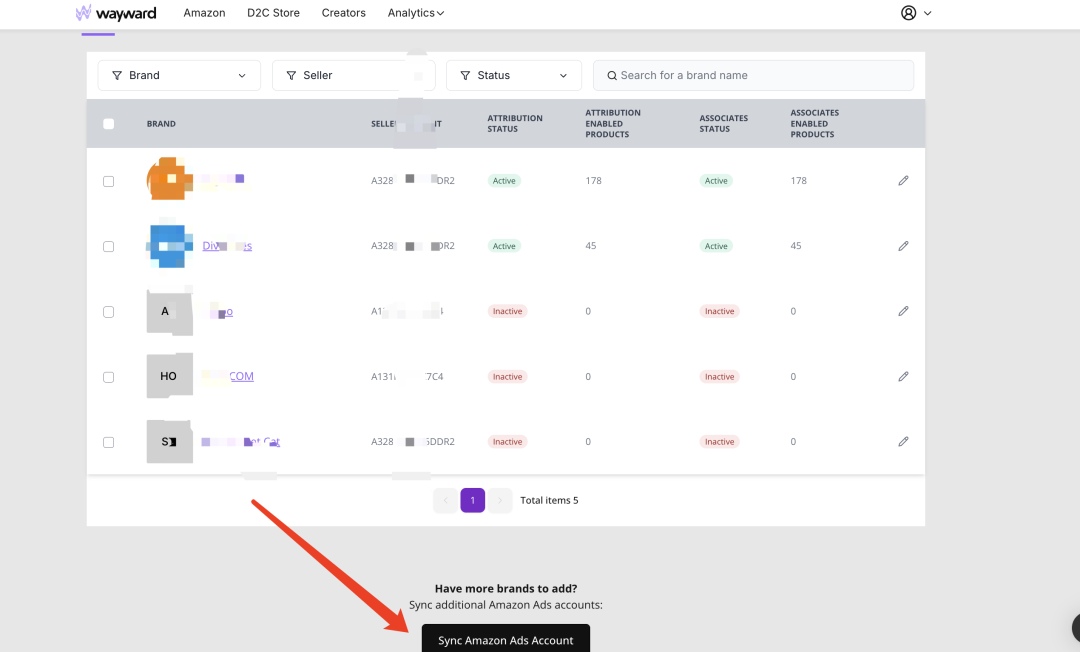Click the Attribution Status column header
The image size is (1080, 652).
[515, 123]
